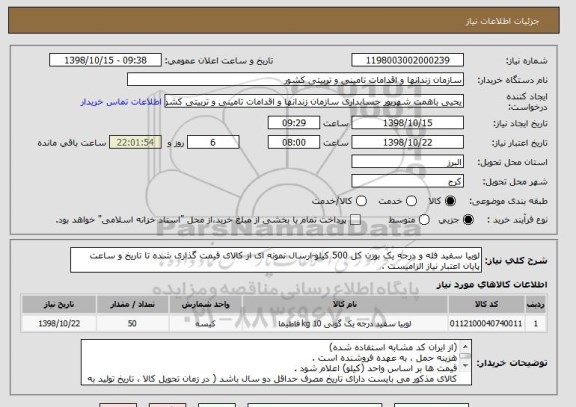Click the delivery province field البرز

coord(407,162)
